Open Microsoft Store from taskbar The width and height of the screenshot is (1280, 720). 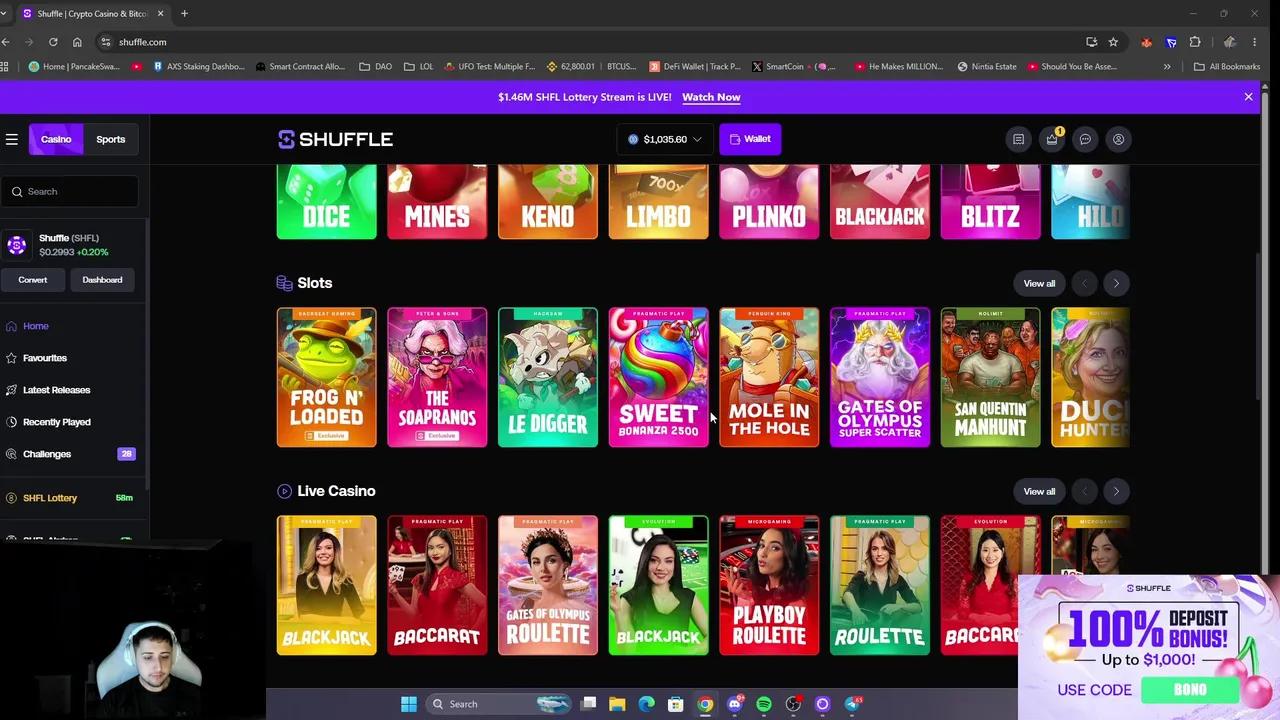(x=676, y=704)
